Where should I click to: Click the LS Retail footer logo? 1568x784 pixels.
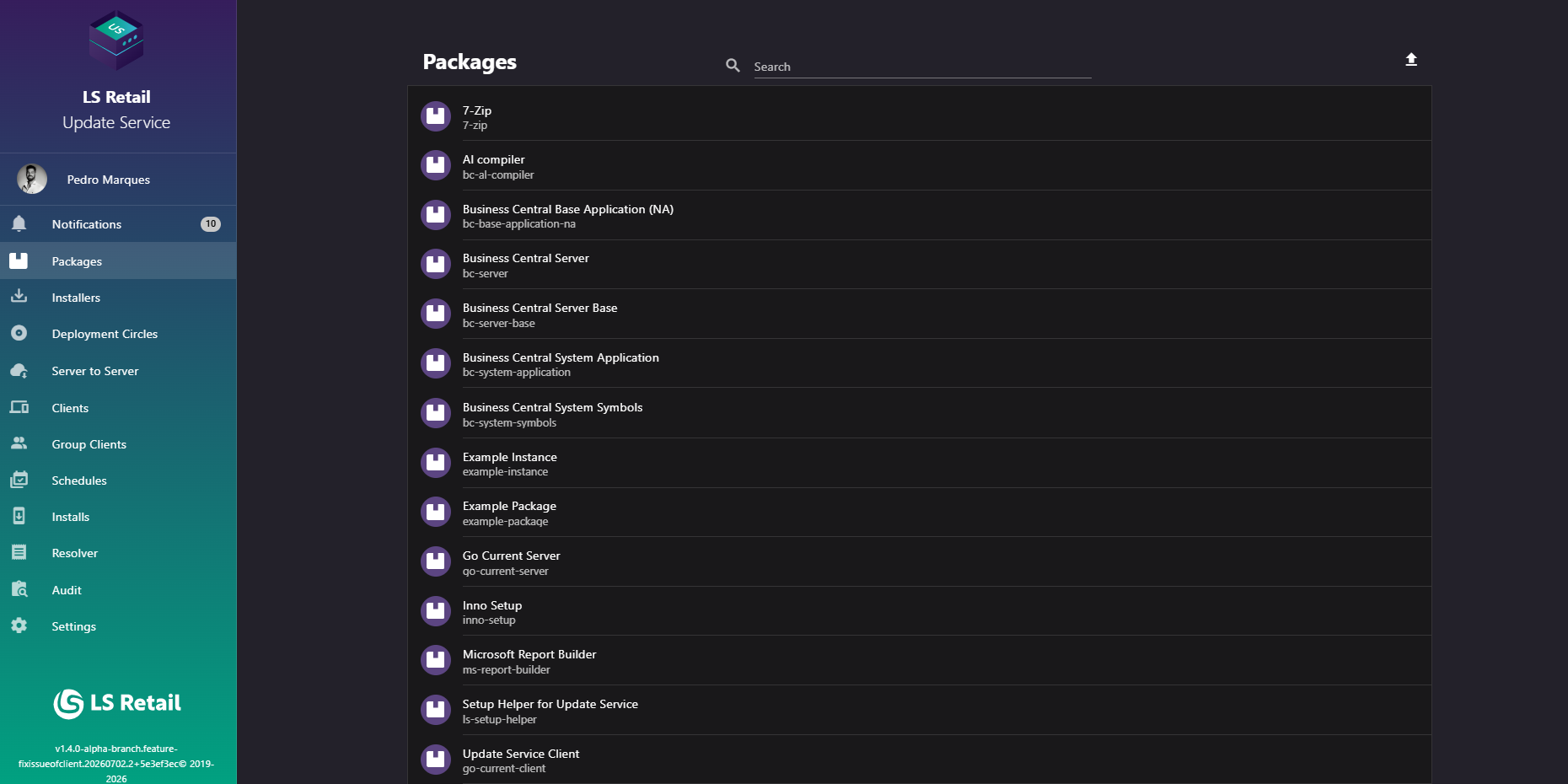click(117, 703)
